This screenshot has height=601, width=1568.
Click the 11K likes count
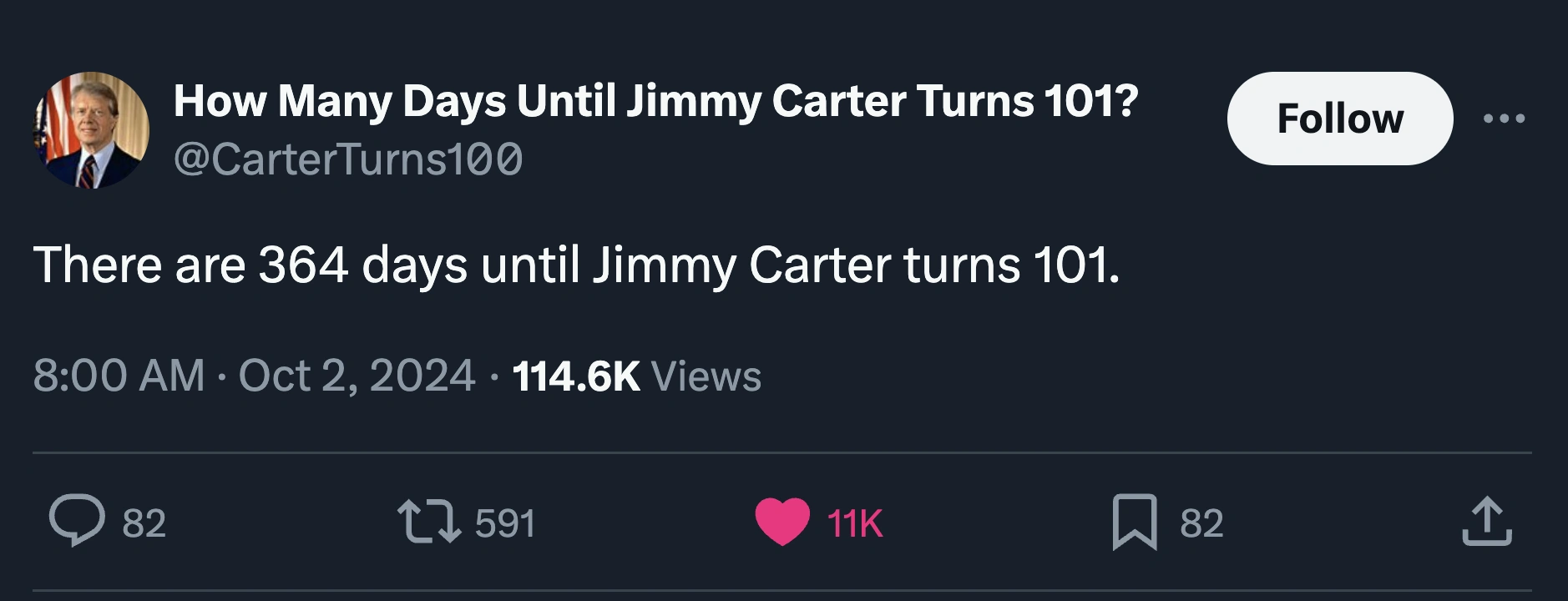[855, 523]
